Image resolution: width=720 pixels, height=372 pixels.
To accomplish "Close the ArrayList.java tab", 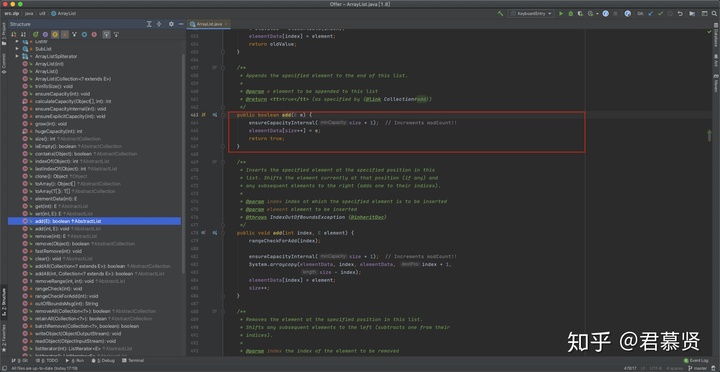I will pos(227,24).
